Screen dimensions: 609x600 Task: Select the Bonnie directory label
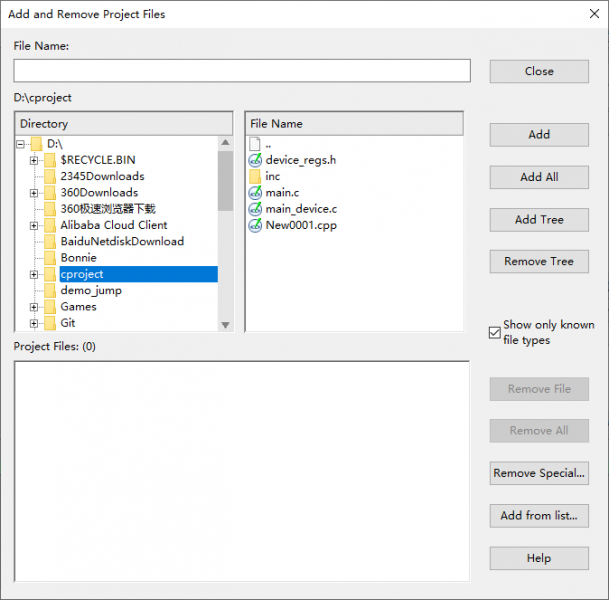[78, 258]
